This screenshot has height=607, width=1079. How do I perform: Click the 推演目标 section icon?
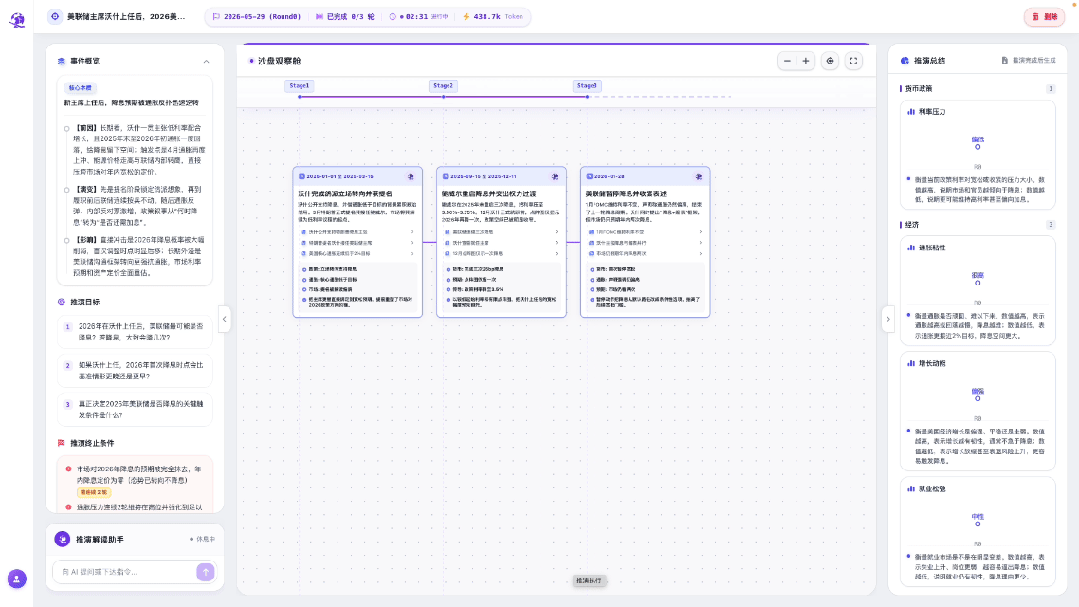click(61, 302)
